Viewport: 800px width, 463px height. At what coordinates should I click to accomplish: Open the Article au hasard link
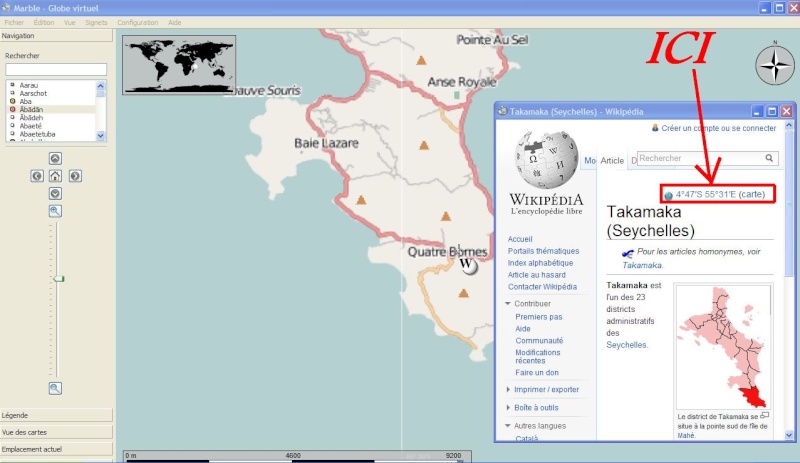click(537, 275)
